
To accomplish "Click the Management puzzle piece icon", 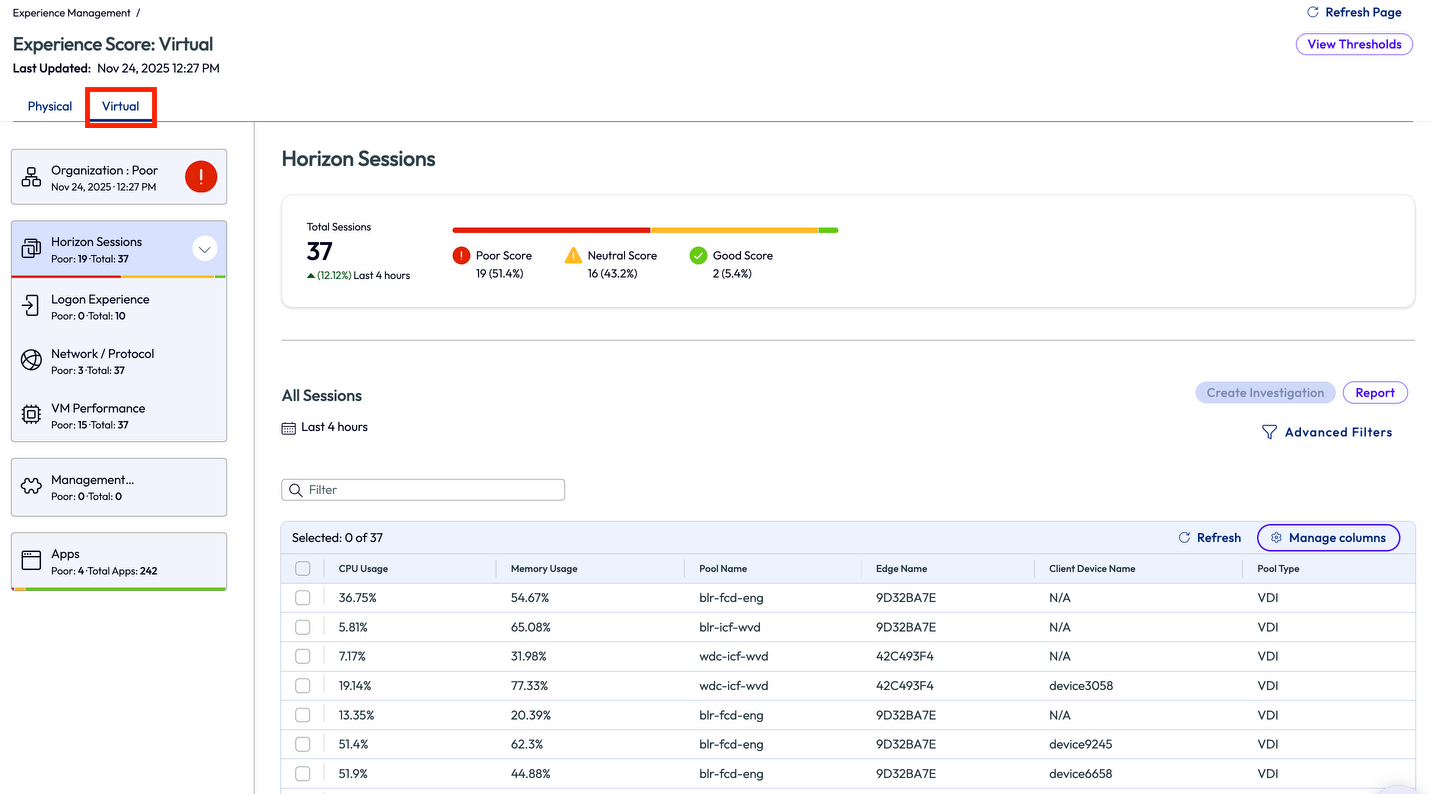I will click(x=31, y=487).
